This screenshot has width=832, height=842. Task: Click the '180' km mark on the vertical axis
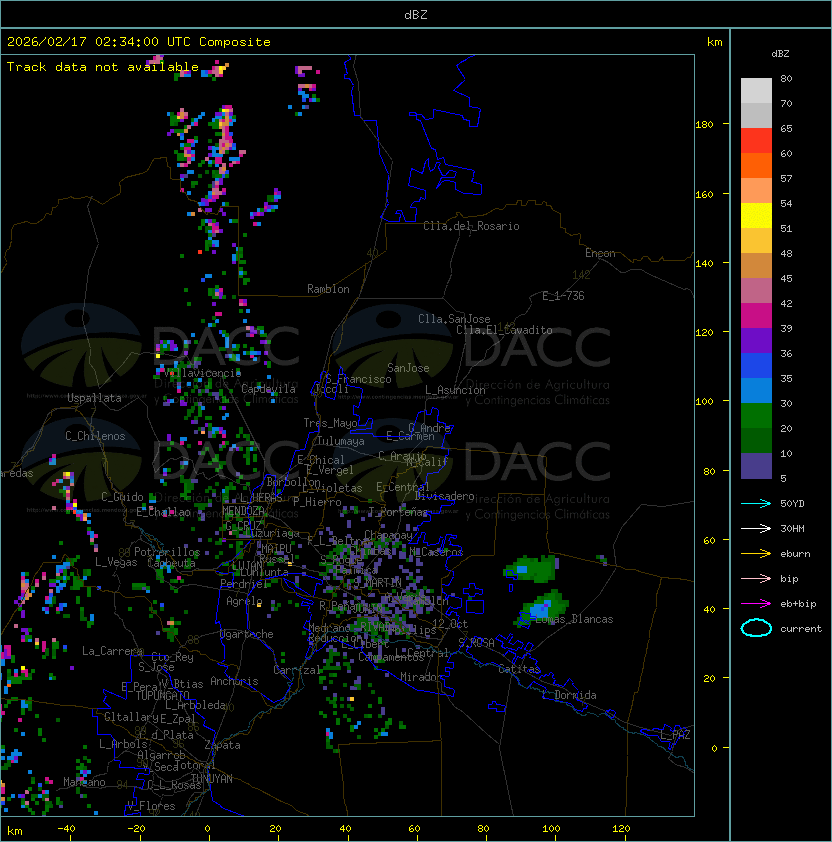[x=704, y=125]
